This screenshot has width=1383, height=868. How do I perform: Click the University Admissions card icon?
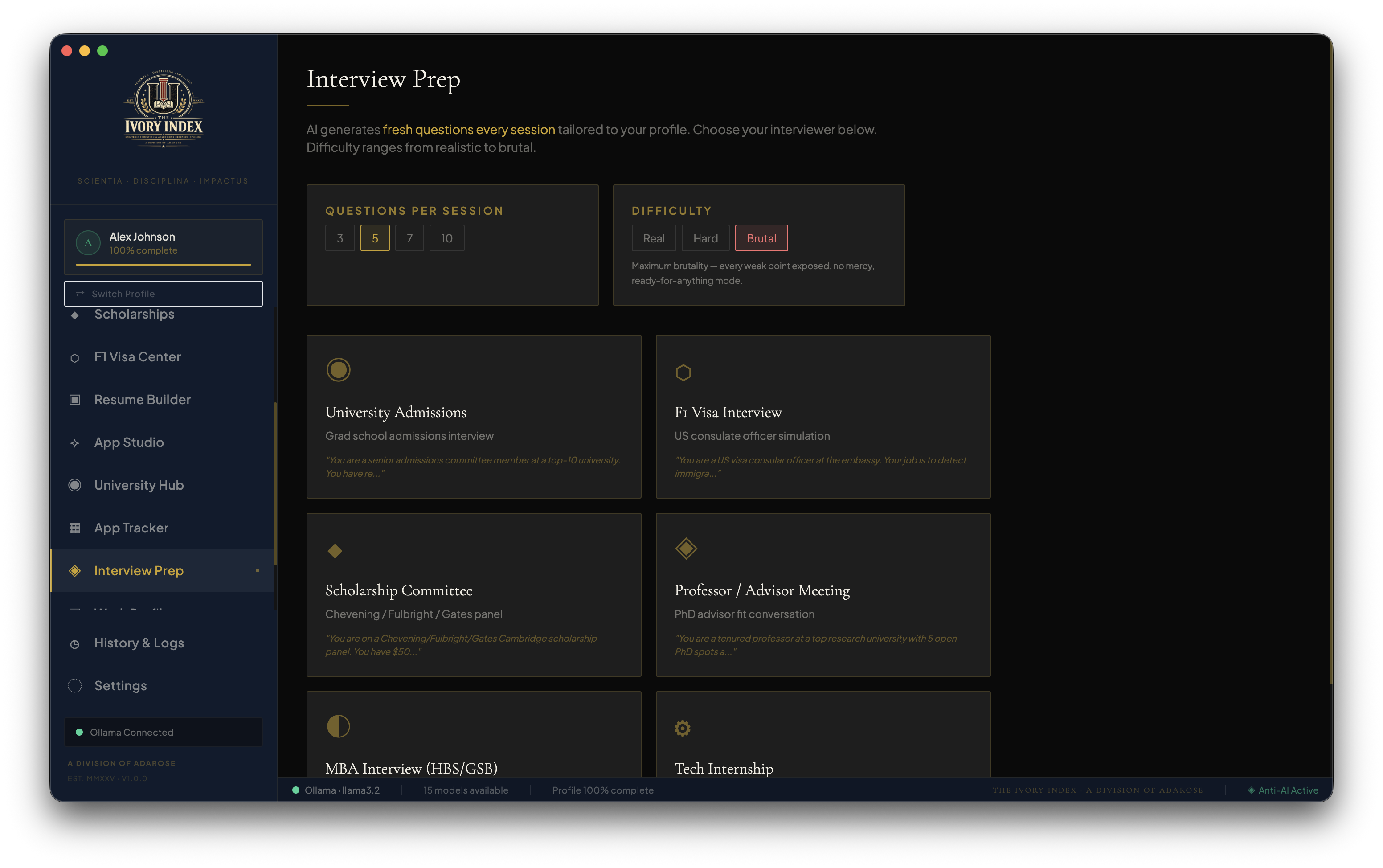pyautogui.click(x=338, y=369)
